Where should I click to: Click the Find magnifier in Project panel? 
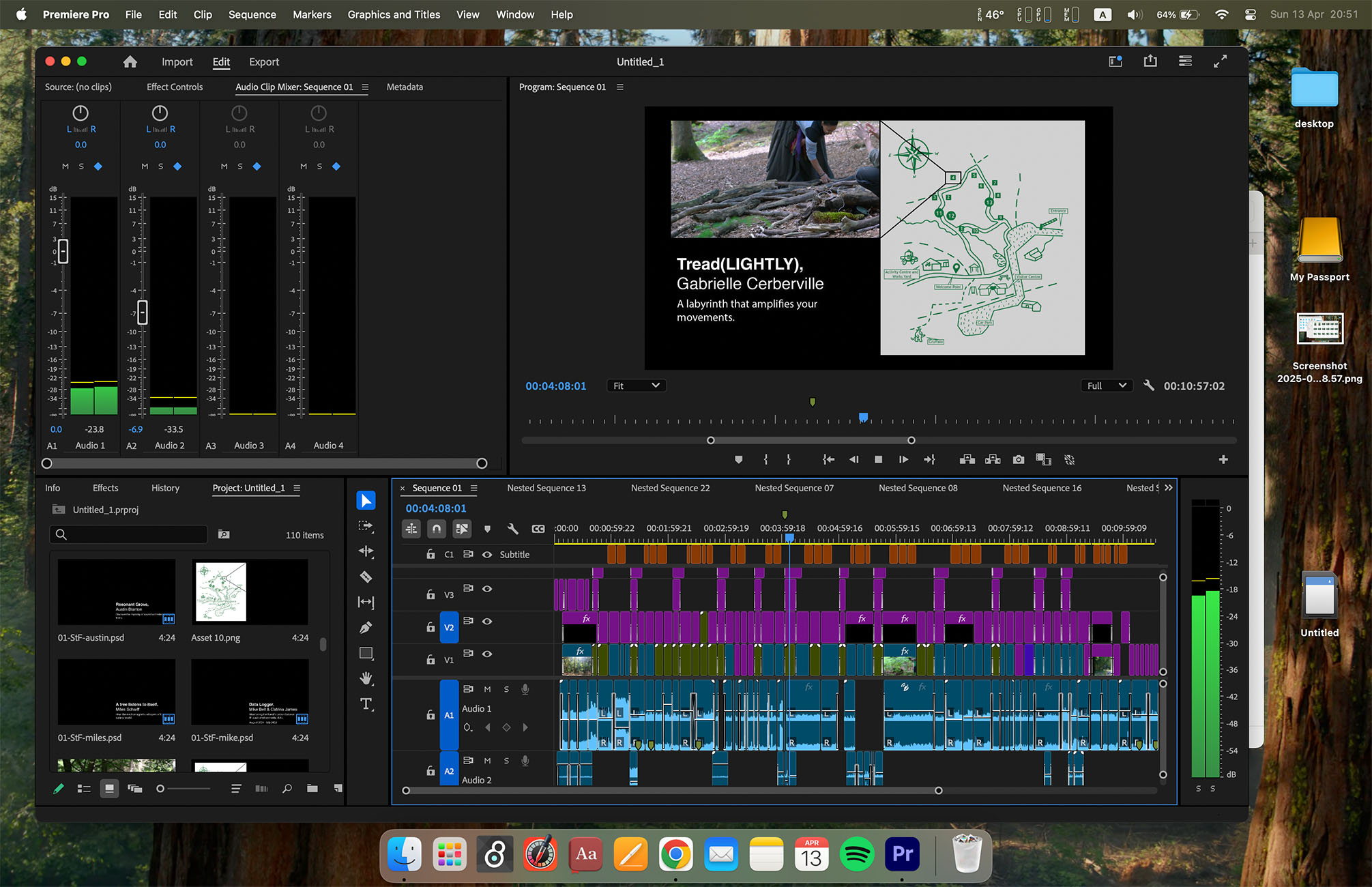[287, 789]
